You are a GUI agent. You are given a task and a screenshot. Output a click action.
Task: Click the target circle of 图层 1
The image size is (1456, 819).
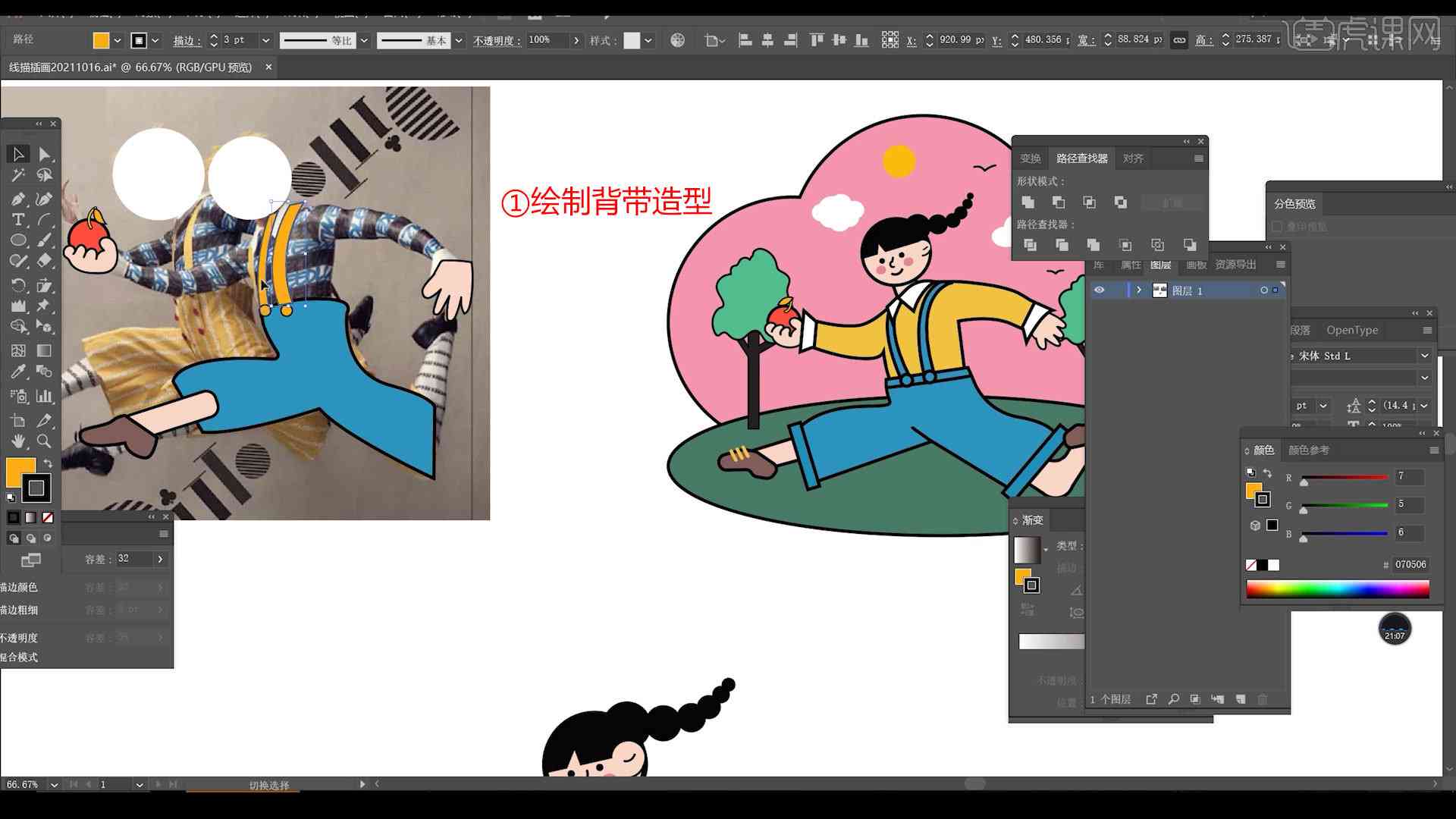coord(1263,290)
